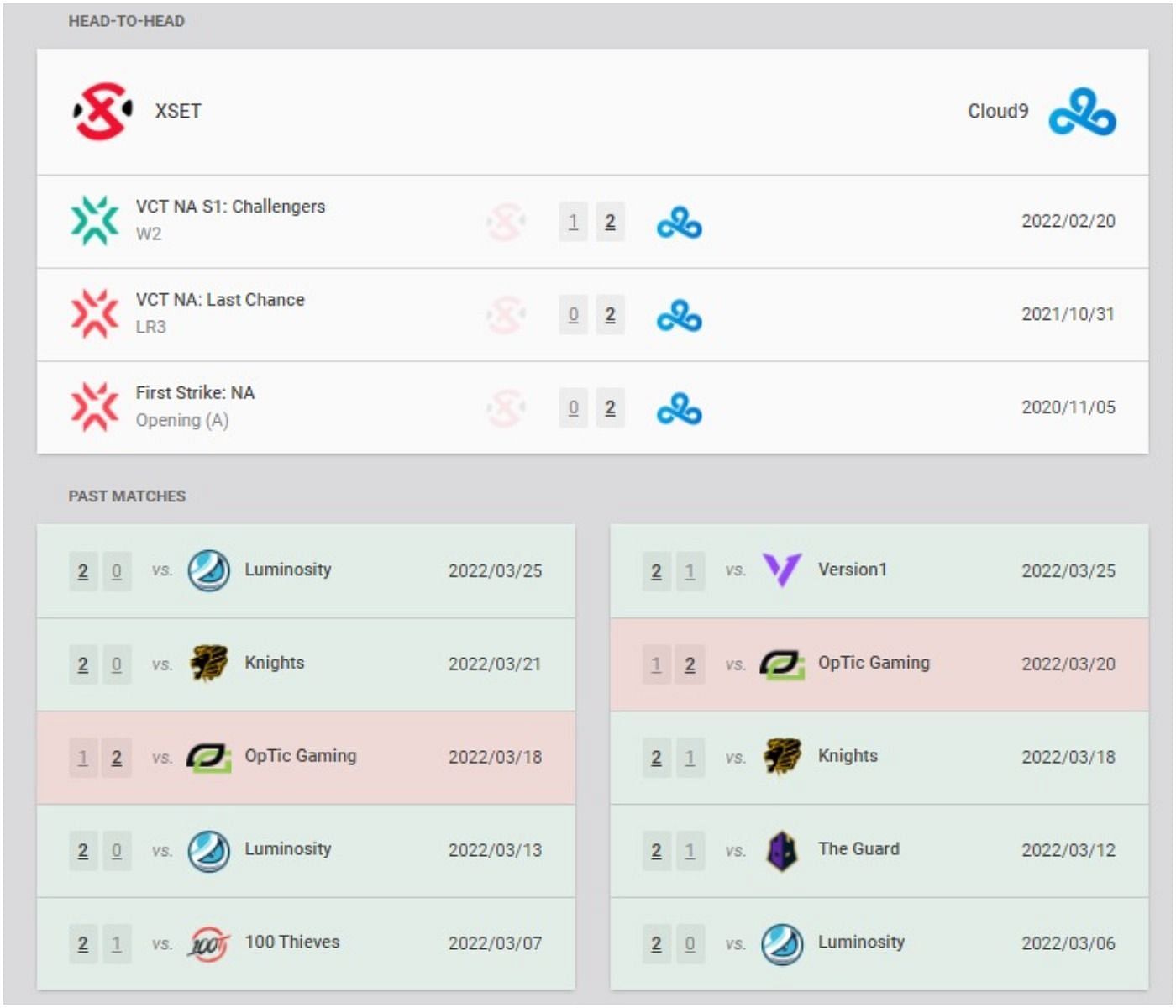Click winning score 2 in 100 Thieves row
Viewport: 1176px width, 1008px height.
pos(82,945)
